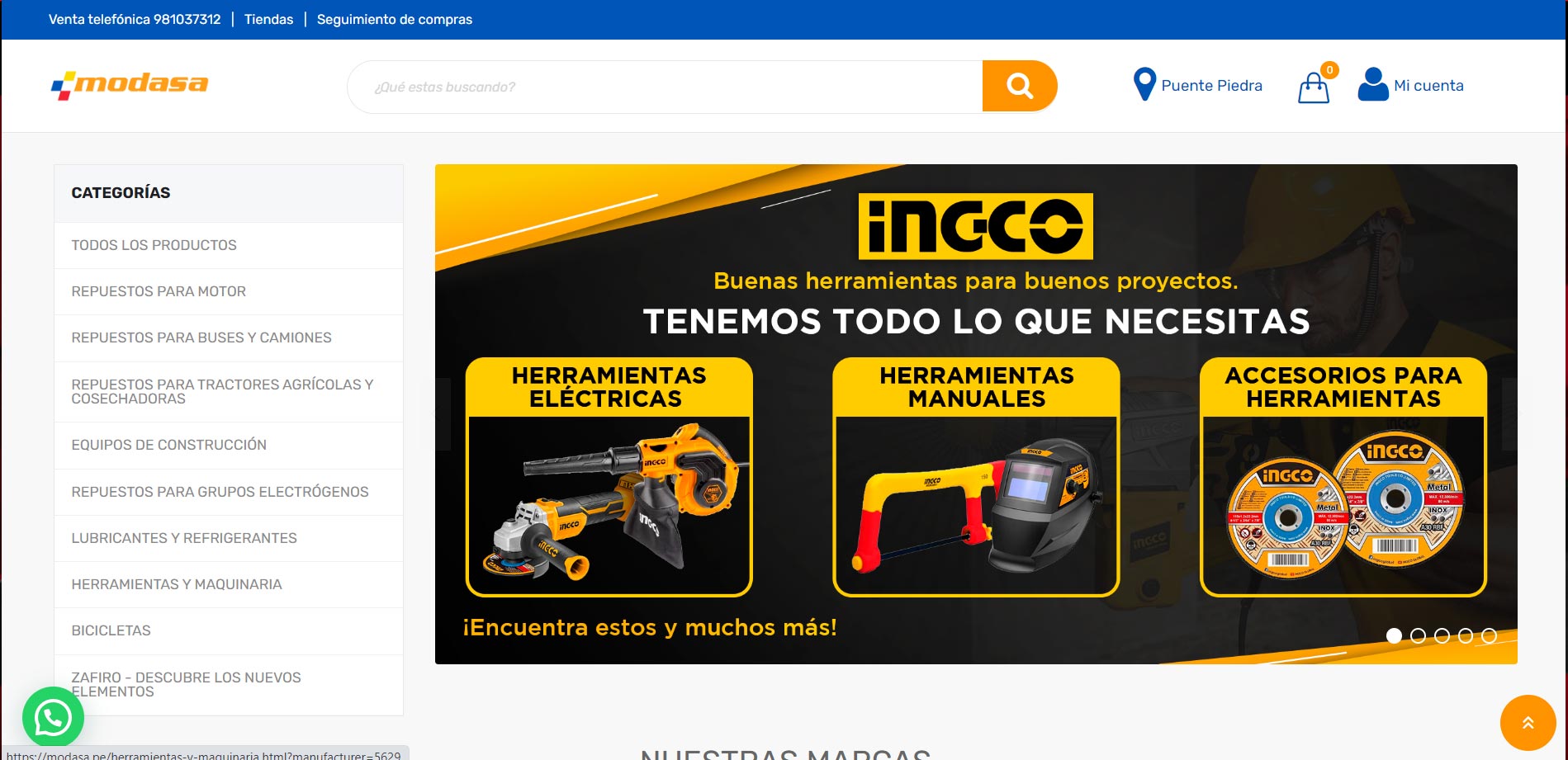Open Venta telefónica 981037312 link
1568x760 pixels.
(x=135, y=19)
